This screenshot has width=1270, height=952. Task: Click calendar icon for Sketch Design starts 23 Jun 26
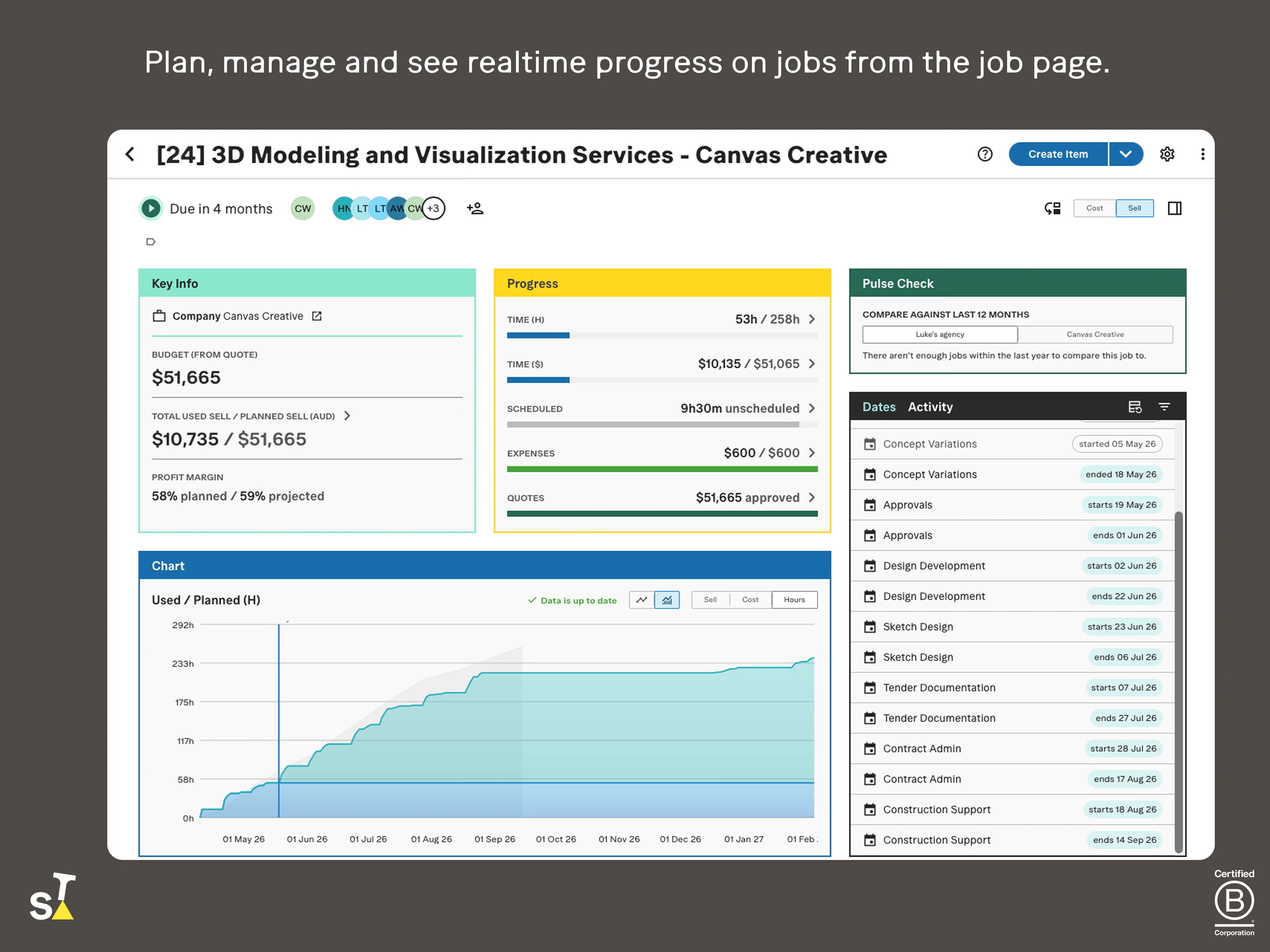tap(870, 627)
